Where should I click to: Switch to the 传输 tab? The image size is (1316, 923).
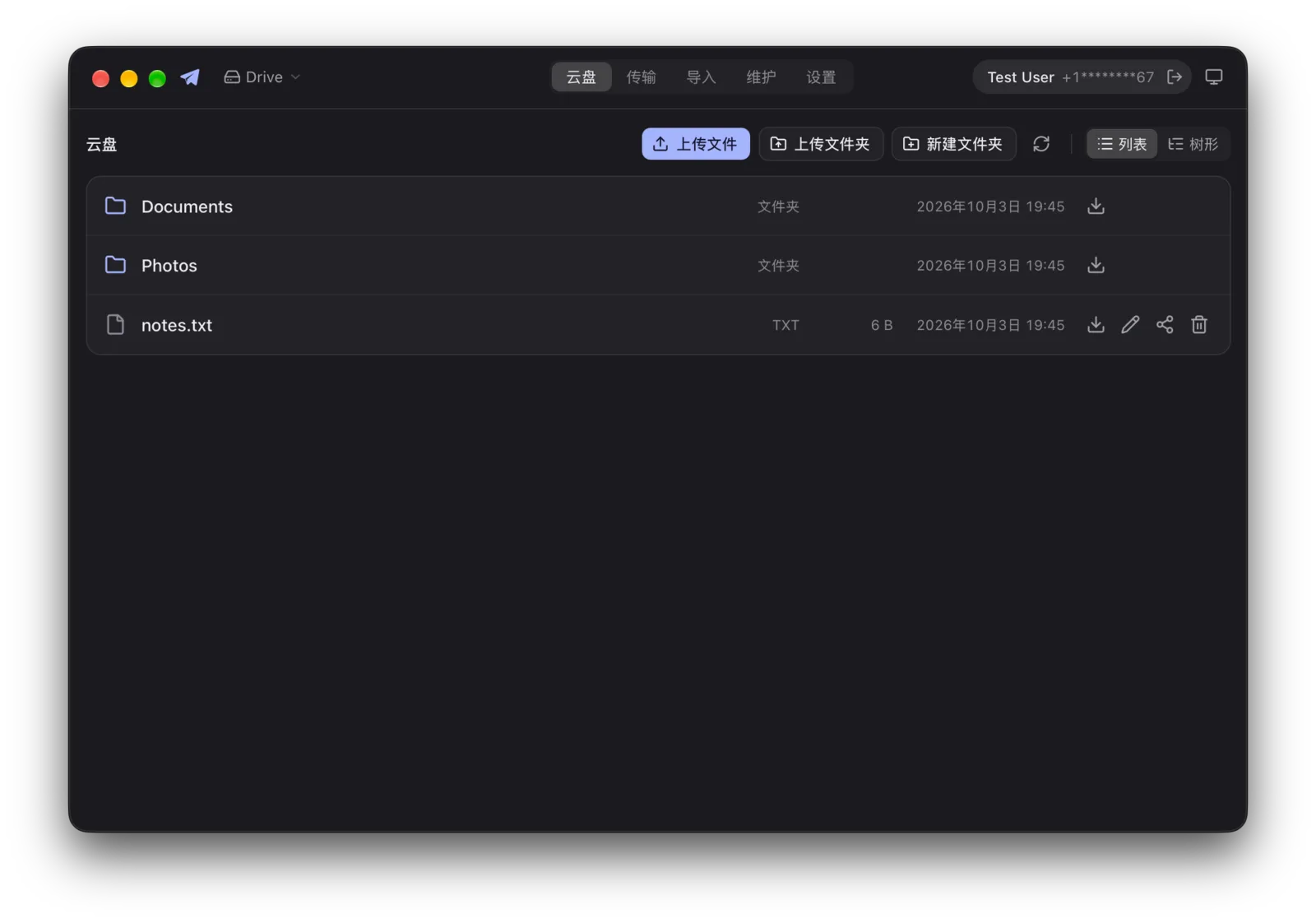point(641,77)
